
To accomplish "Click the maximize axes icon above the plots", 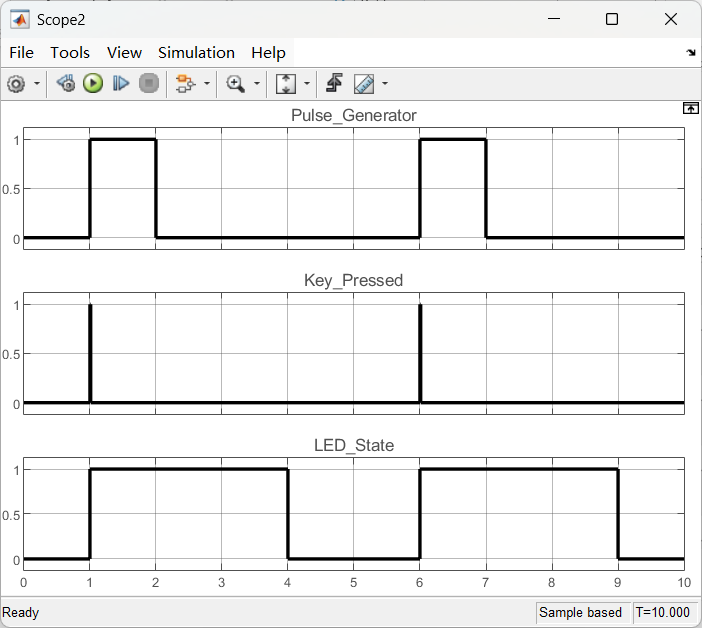I will click(690, 108).
